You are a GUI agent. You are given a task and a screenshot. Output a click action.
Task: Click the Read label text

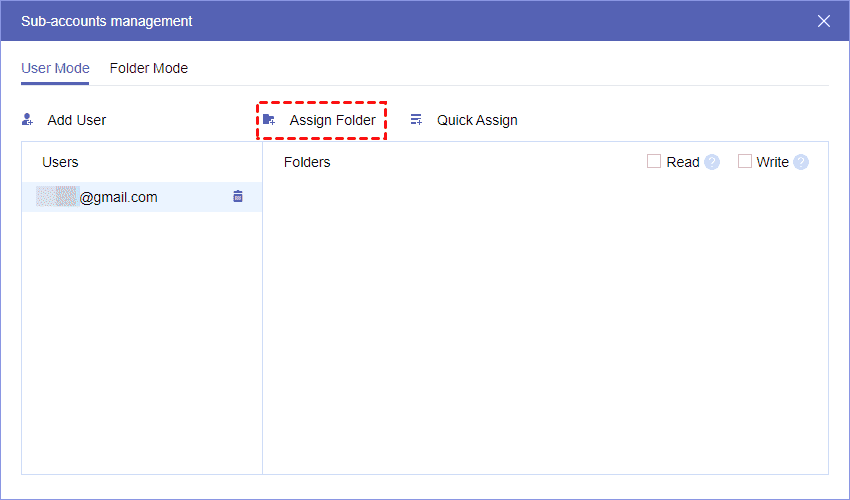(683, 162)
